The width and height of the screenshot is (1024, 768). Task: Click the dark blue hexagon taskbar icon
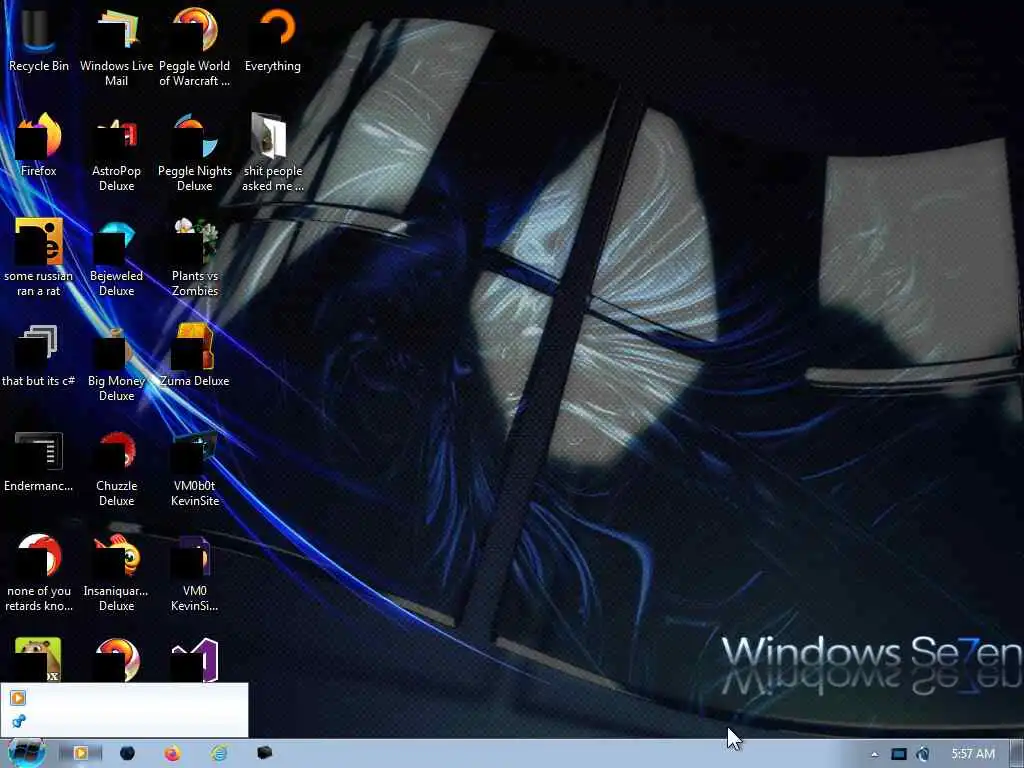point(127,754)
